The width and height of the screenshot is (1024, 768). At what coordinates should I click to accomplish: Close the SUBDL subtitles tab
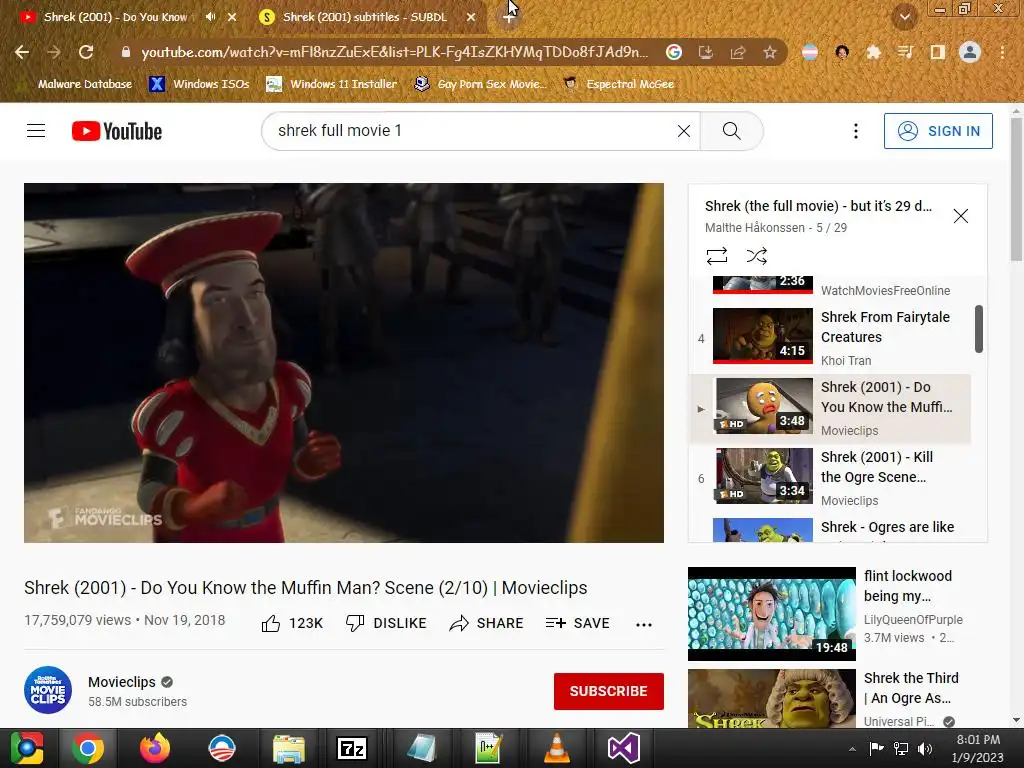(471, 17)
